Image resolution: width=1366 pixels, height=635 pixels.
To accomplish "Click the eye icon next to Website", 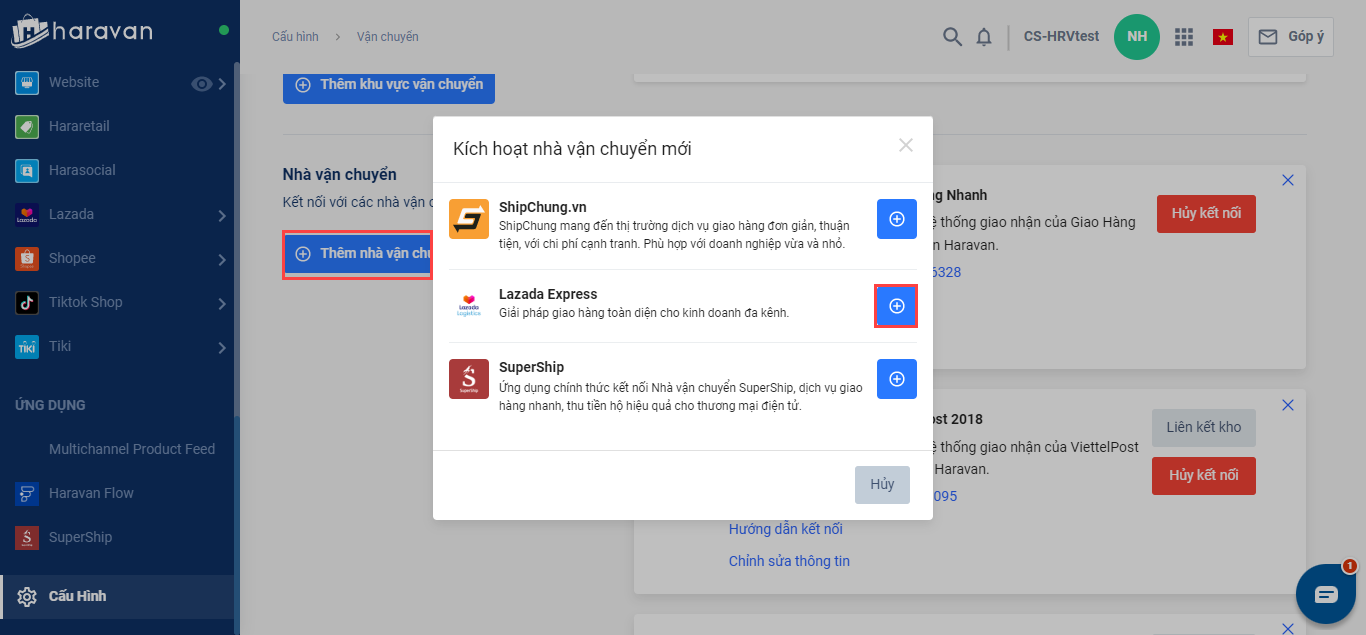I will point(201,84).
